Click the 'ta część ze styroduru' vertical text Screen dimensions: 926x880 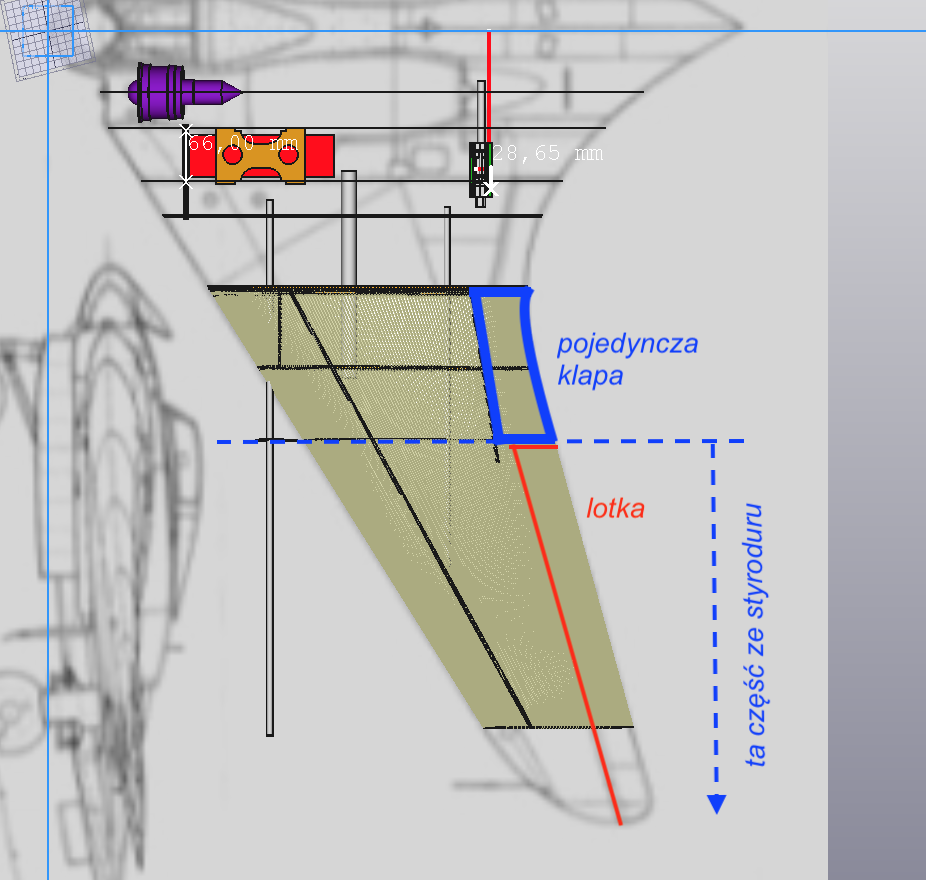[x=757, y=635]
